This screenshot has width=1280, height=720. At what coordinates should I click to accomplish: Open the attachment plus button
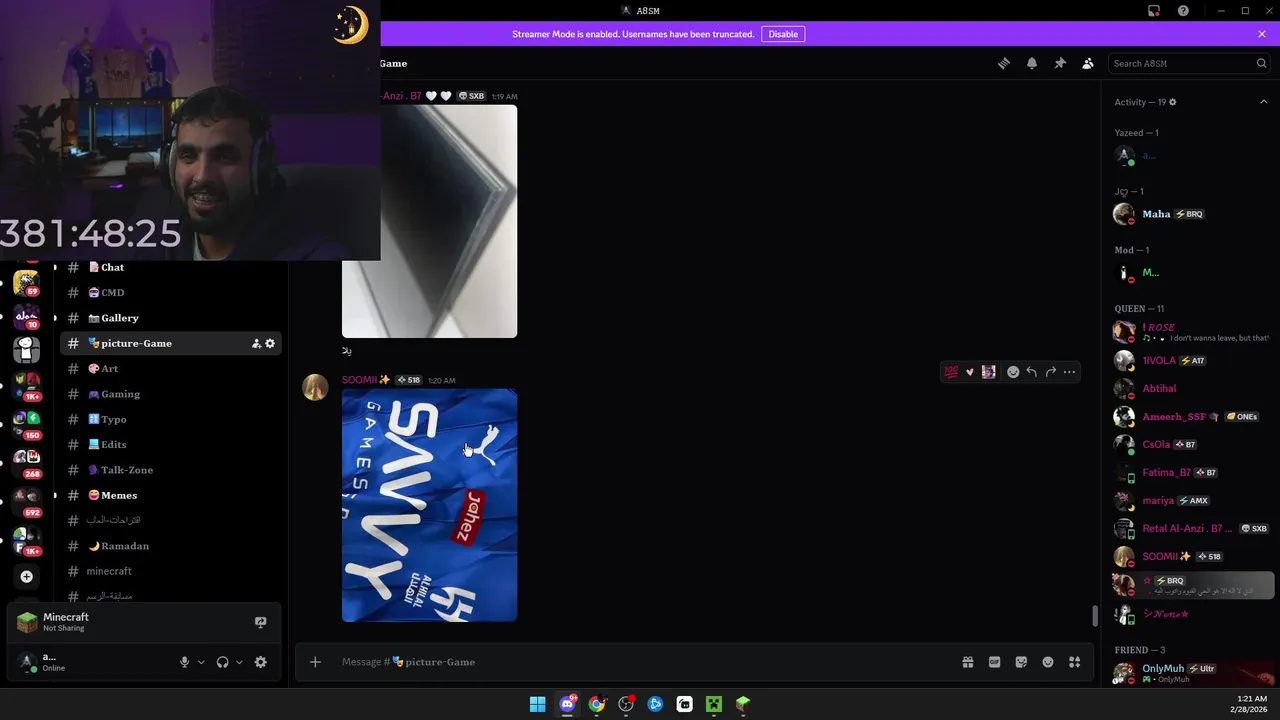[x=315, y=662]
